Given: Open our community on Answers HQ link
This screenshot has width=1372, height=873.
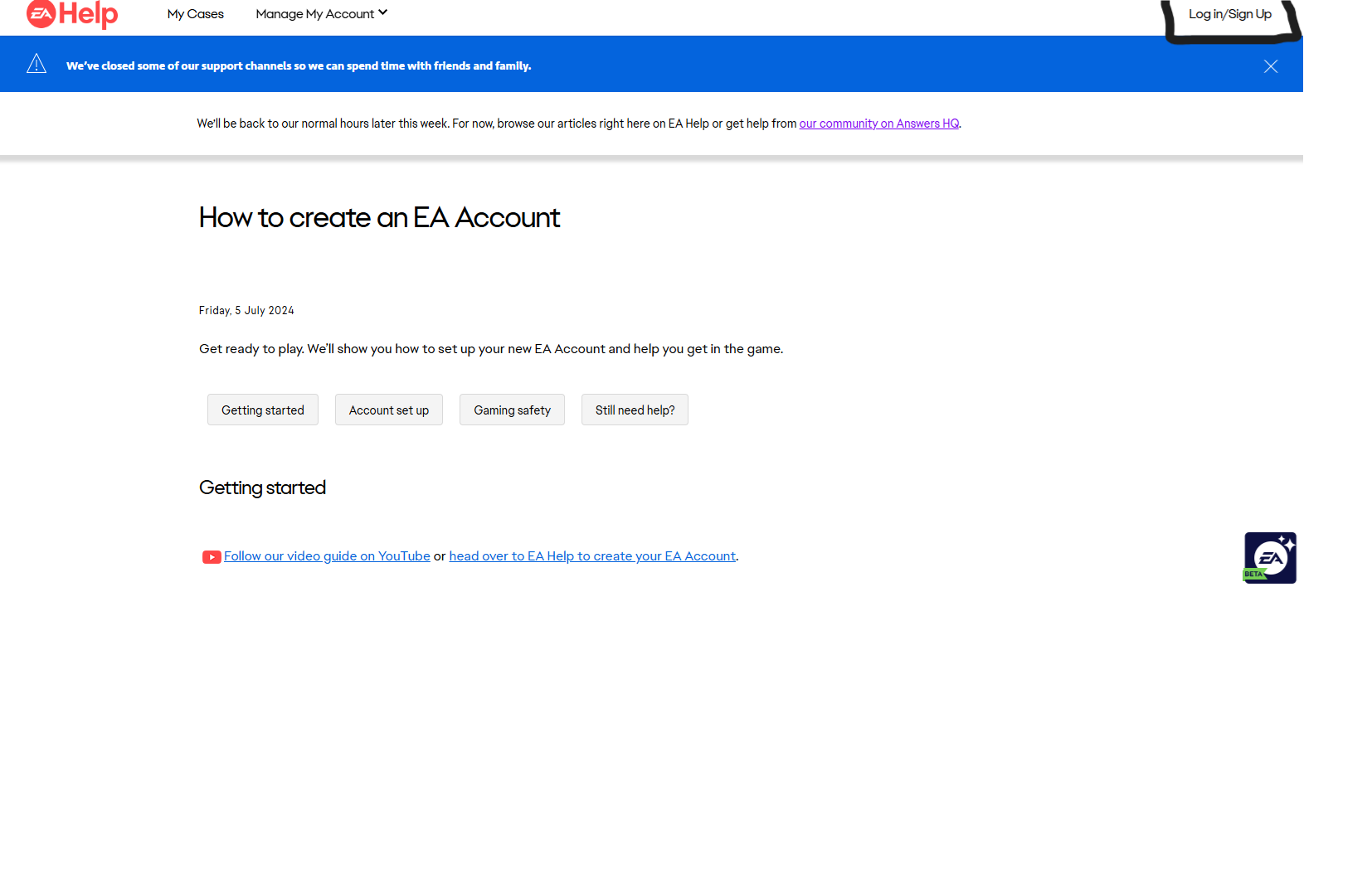Looking at the screenshot, I should point(878,124).
